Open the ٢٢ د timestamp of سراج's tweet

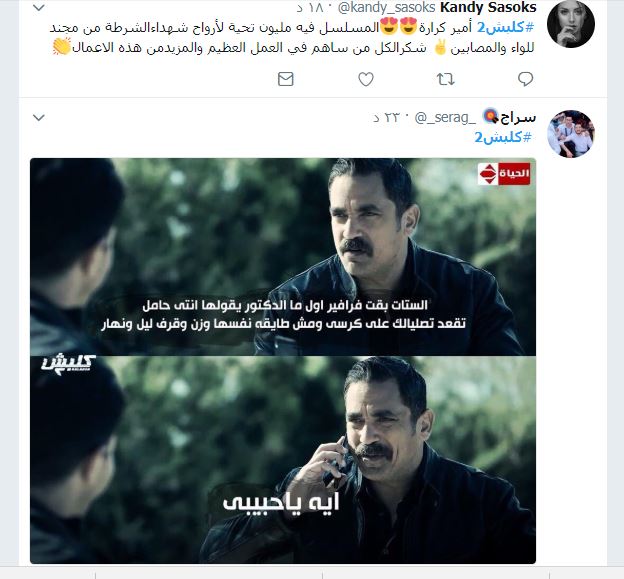(386, 118)
